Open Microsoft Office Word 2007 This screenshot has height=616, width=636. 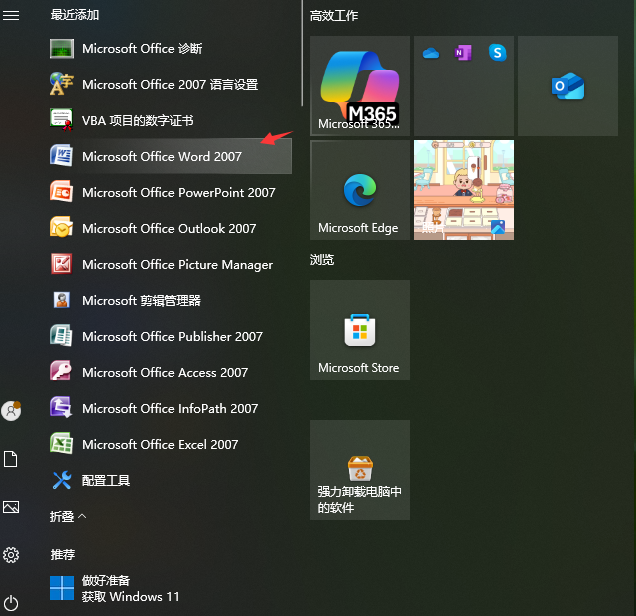160,157
